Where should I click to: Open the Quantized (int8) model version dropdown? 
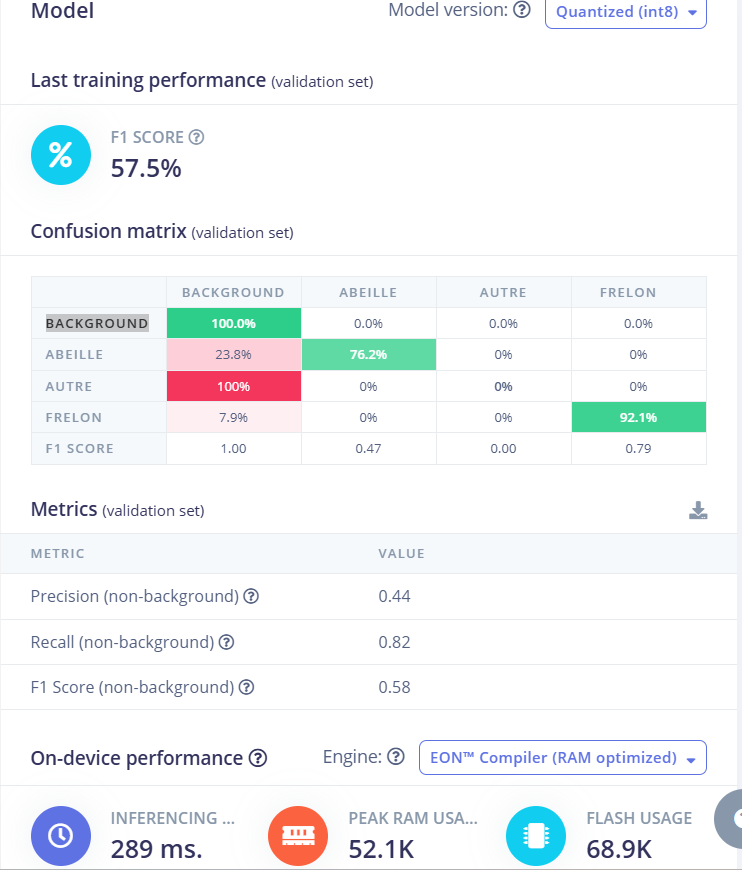click(625, 12)
